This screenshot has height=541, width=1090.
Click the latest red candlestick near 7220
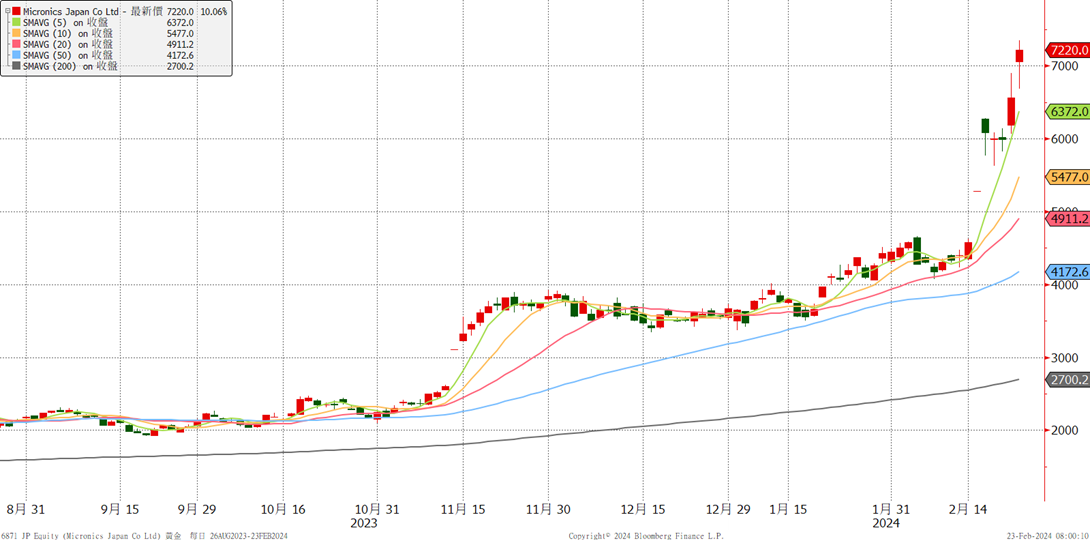[x=1020, y=56]
